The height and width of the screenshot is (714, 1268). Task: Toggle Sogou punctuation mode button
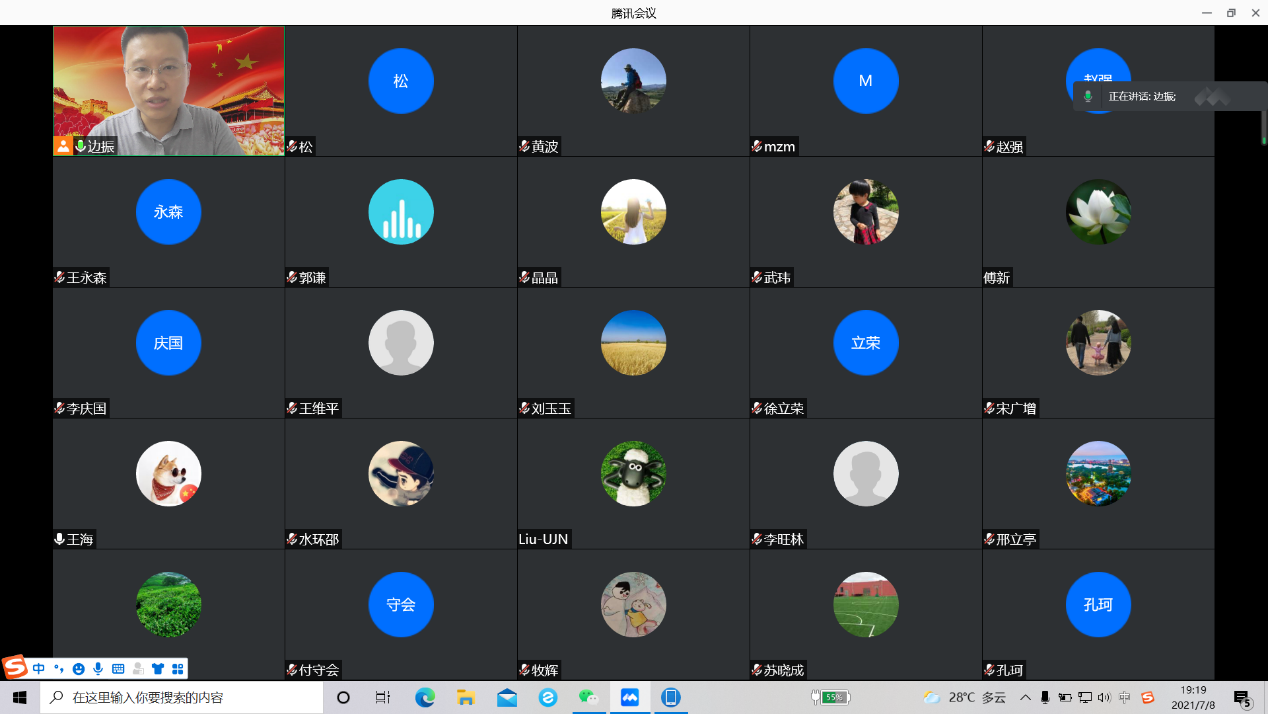click(x=59, y=668)
